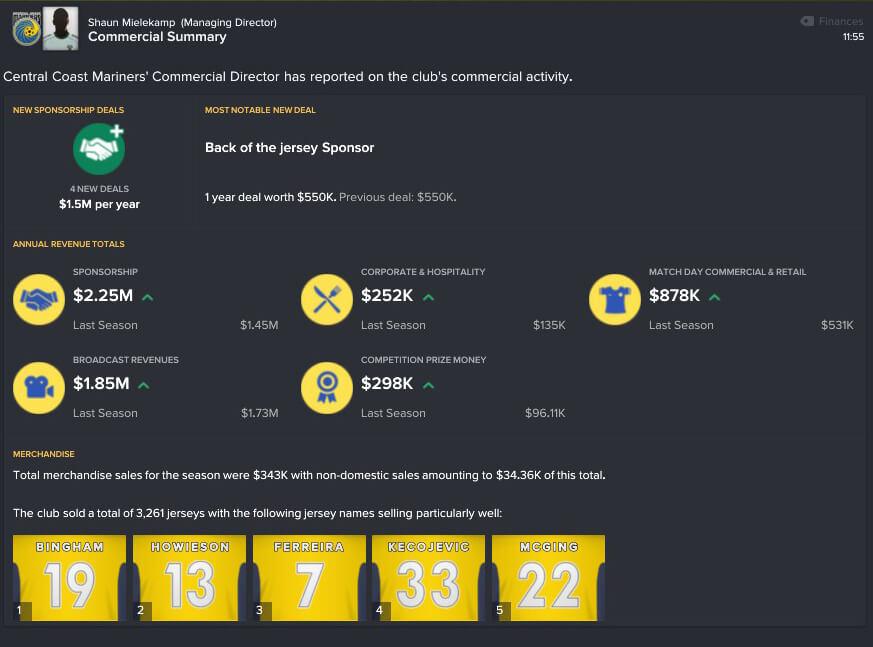Click the green arrow beside $2.25M sponsorship

click(148, 297)
